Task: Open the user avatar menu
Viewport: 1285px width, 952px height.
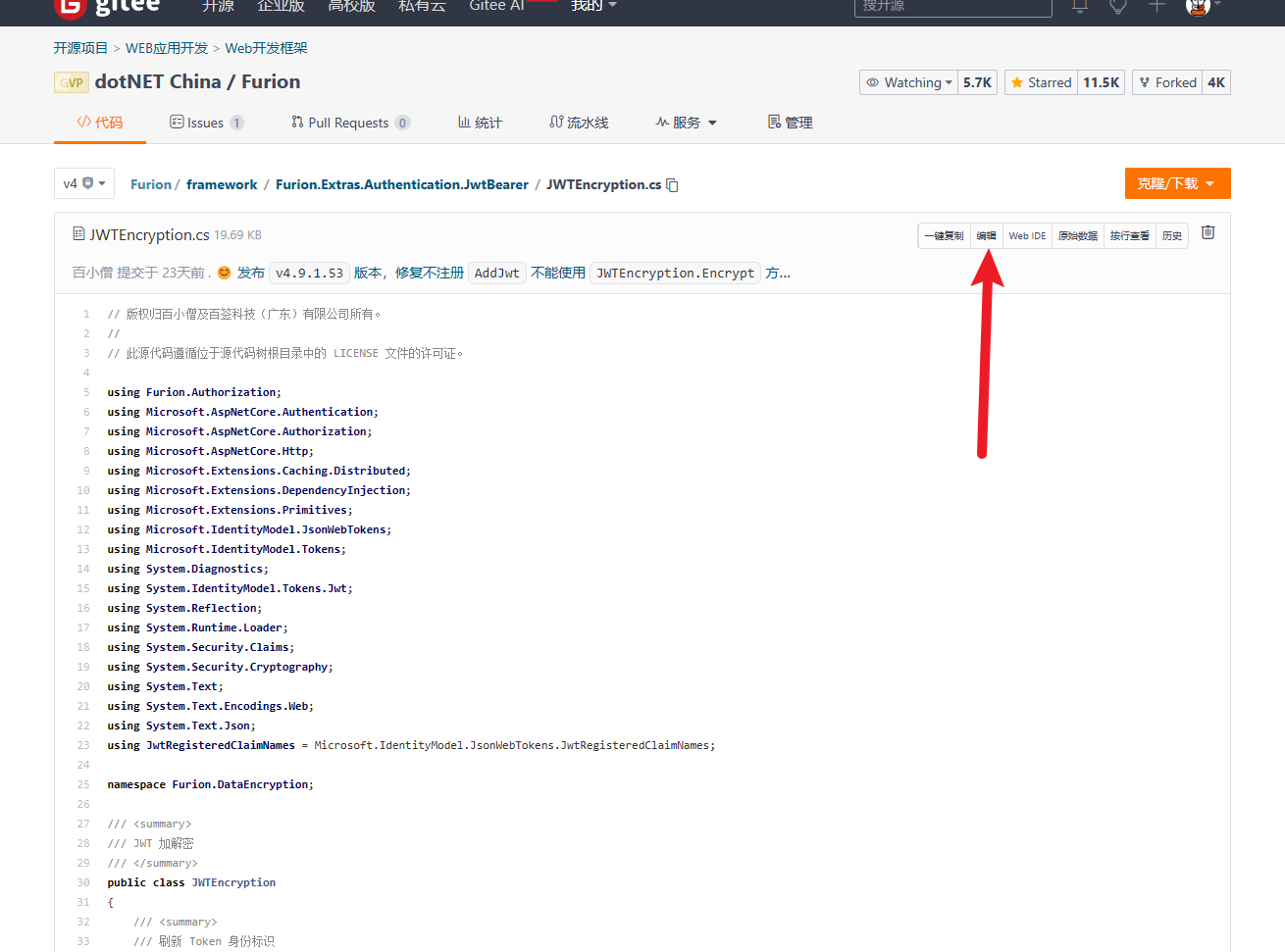Action: pyautogui.click(x=1203, y=6)
